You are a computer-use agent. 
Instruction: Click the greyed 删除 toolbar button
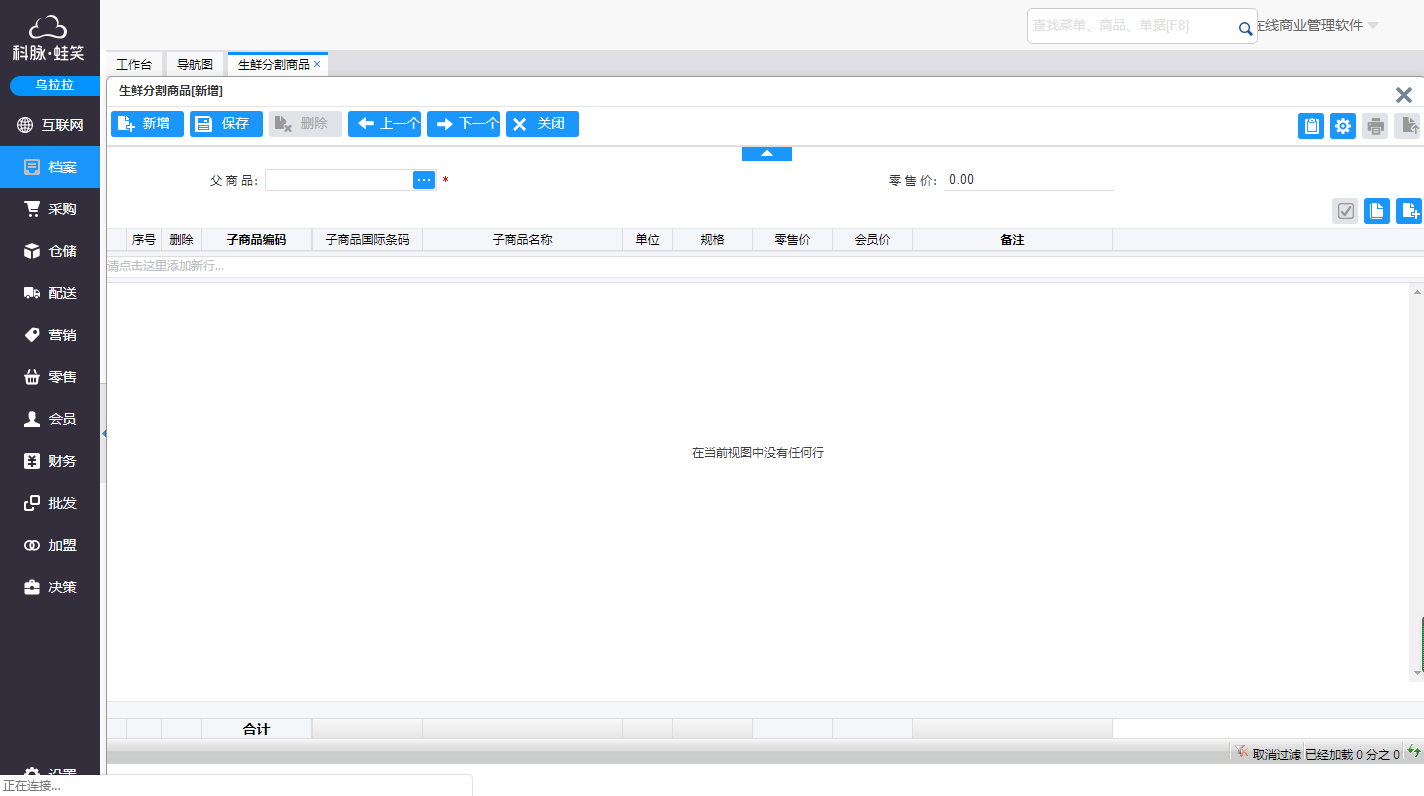coord(305,124)
